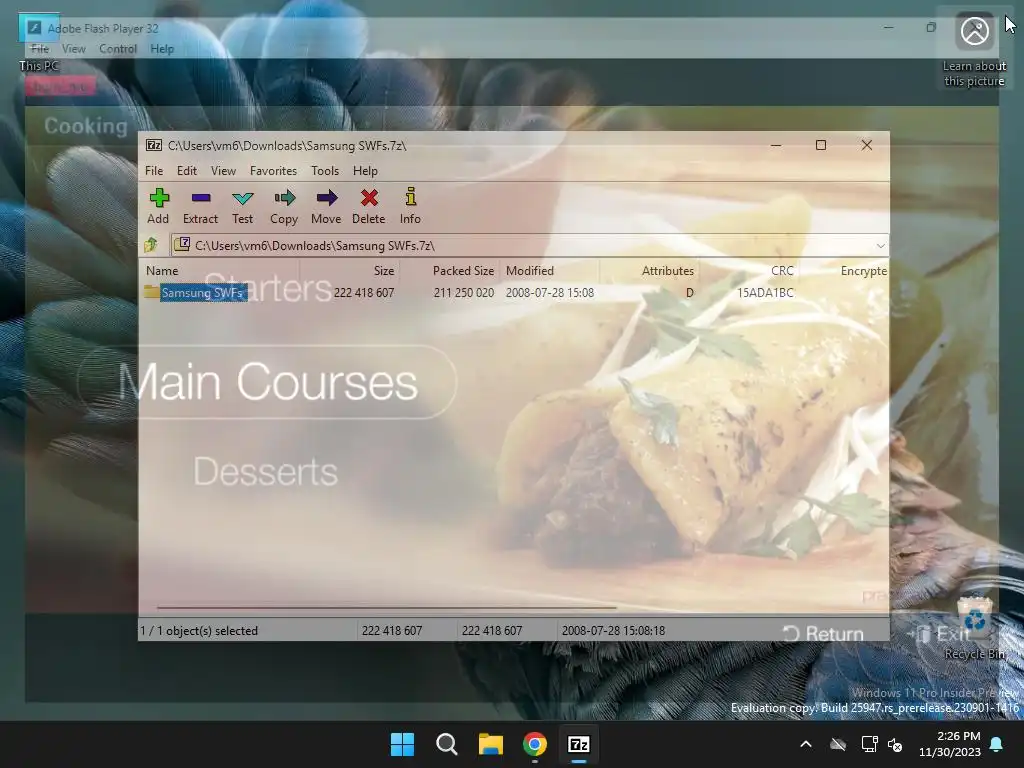This screenshot has height=768, width=1024.
Task: Open the Info properties icon
Action: 410,206
